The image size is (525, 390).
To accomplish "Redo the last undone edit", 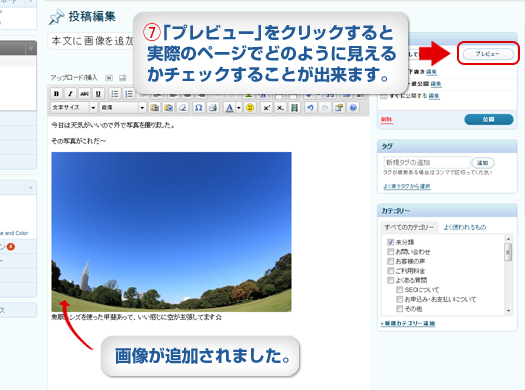I will click(x=325, y=108).
